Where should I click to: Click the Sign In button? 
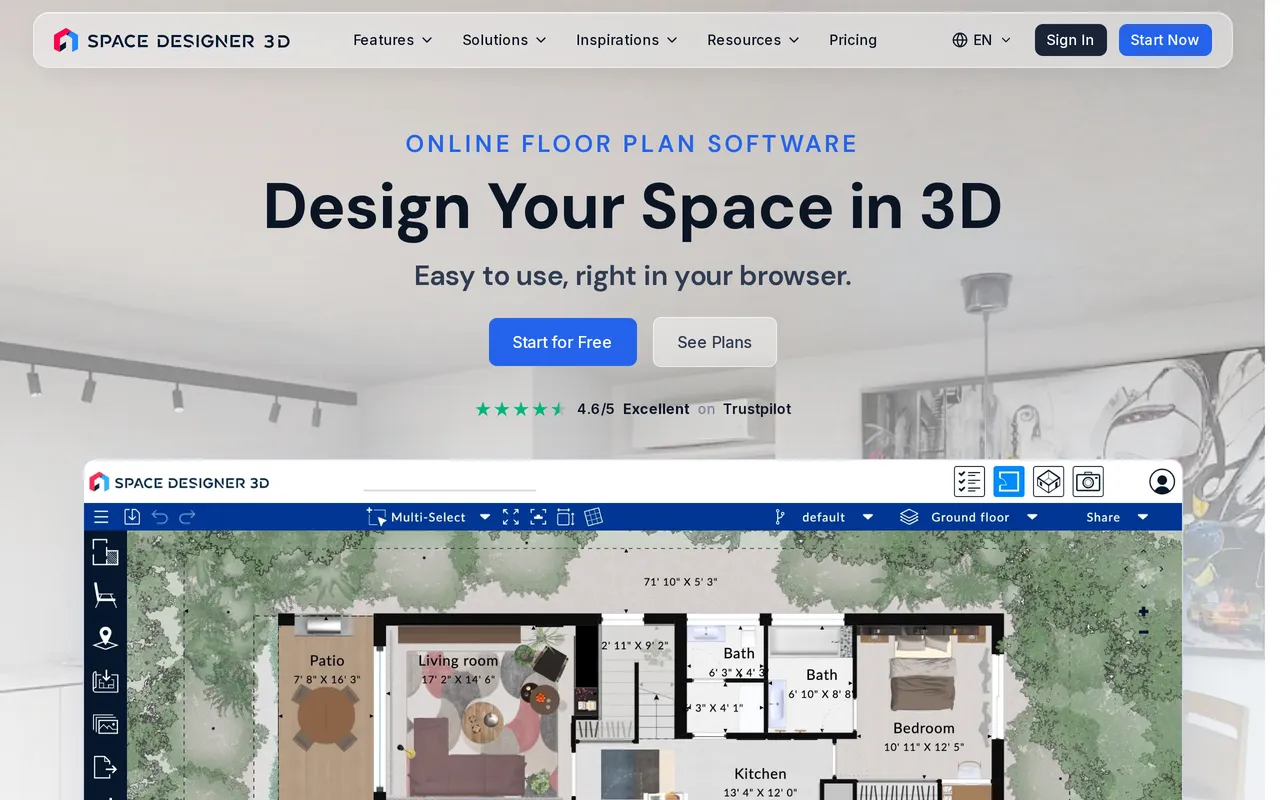1070,40
